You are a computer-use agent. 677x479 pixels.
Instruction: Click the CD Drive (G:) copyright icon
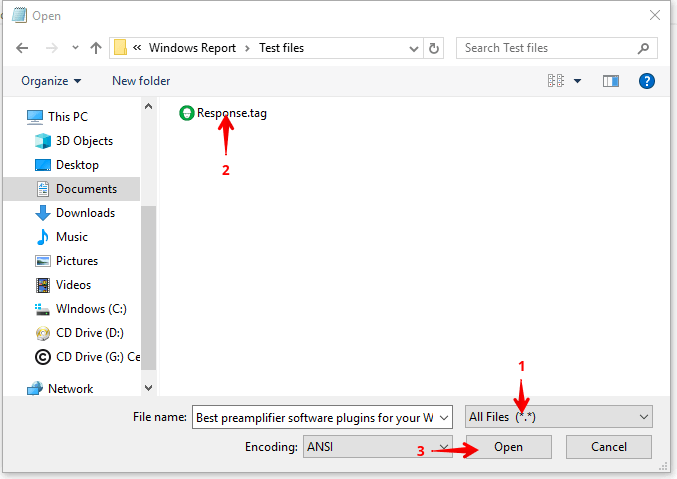(x=43, y=357)
